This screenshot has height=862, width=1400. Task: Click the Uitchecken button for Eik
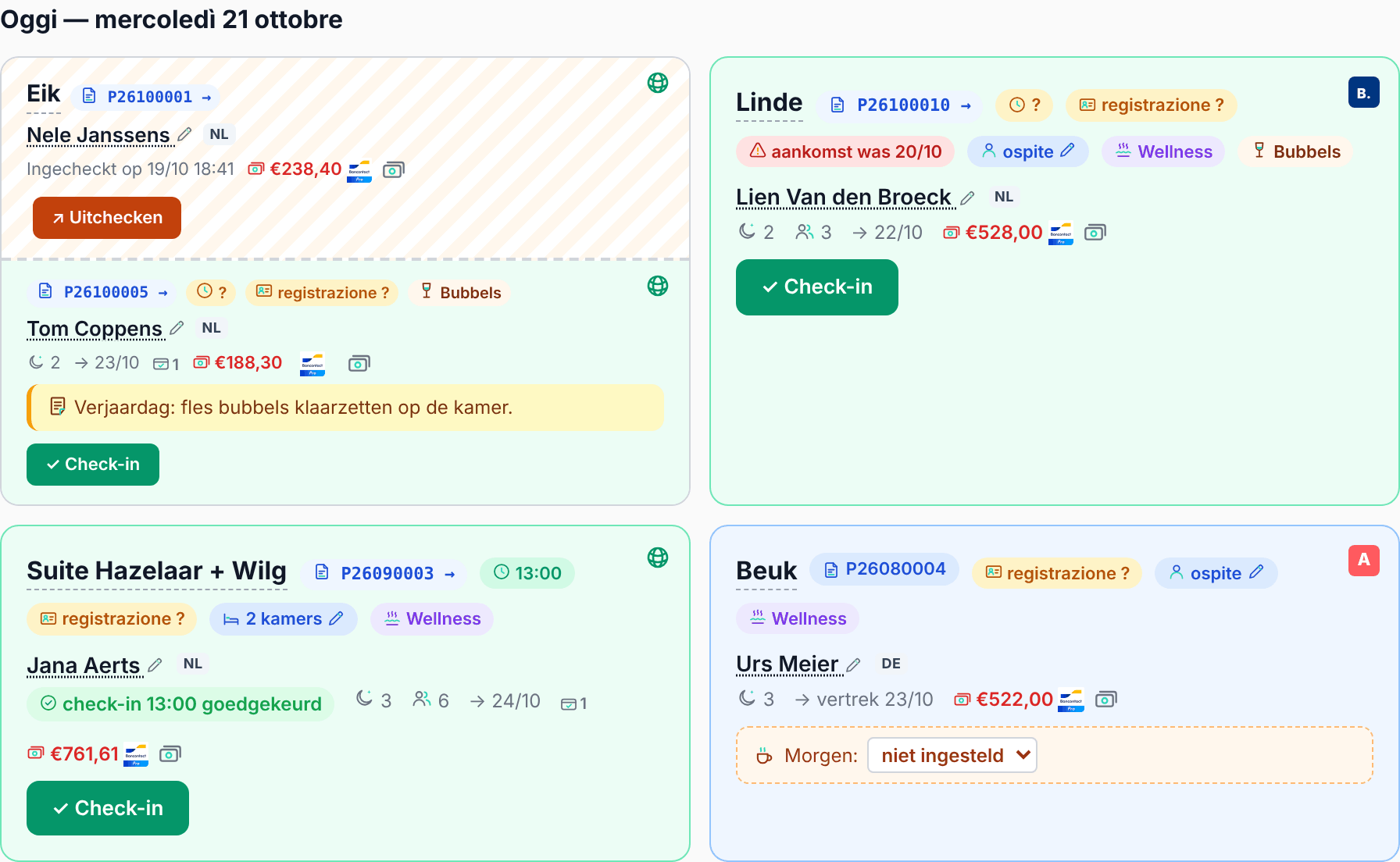pos(107,218)
